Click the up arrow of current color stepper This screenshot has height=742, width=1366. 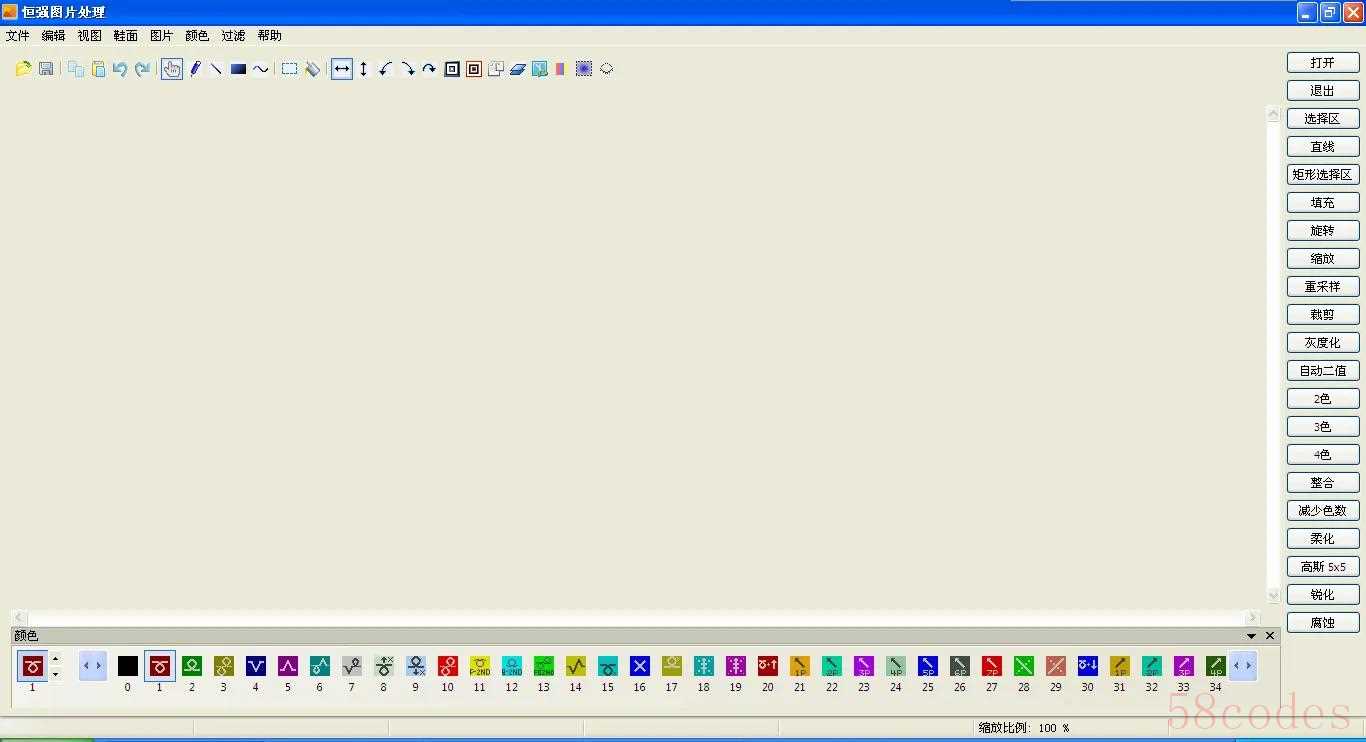[x=55, y=658]
